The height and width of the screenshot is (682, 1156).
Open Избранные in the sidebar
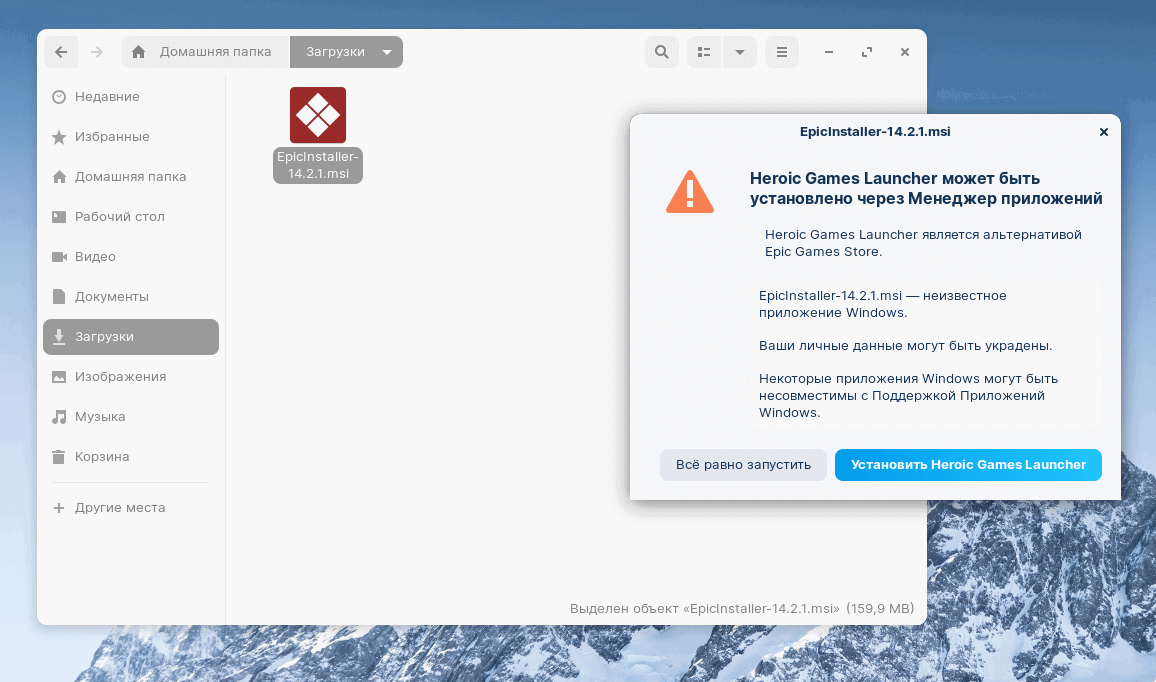(130, 137)
